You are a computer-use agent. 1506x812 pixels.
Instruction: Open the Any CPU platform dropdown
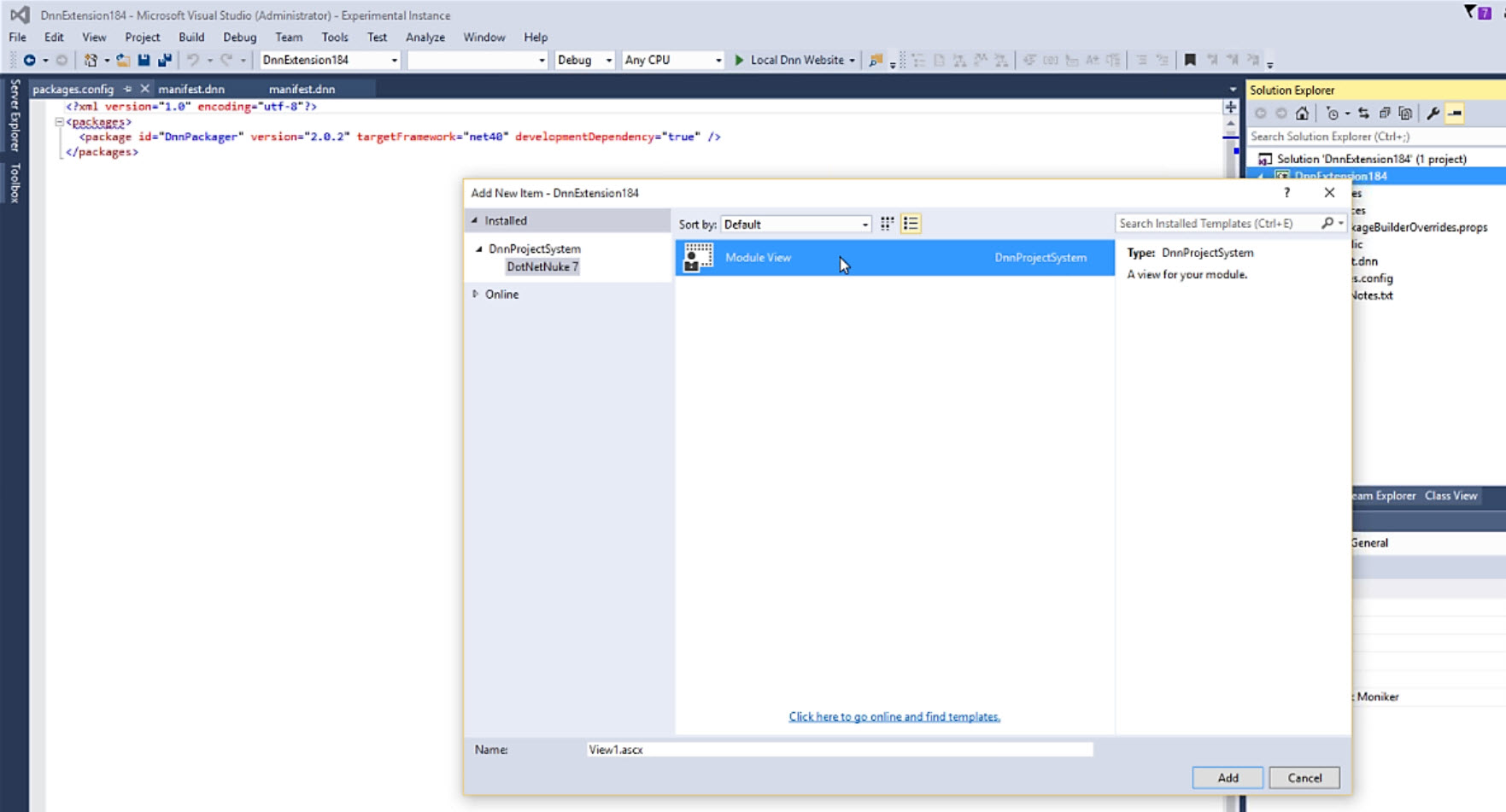coord(718,60)
